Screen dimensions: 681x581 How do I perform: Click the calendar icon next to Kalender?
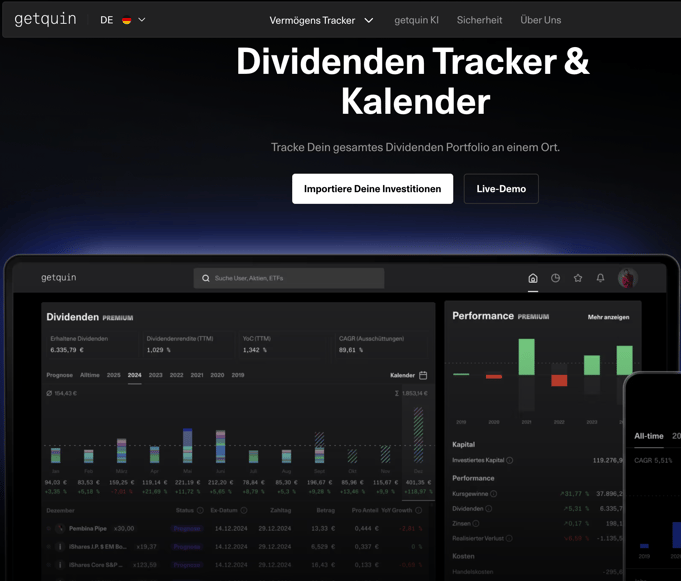pos(423,375)
